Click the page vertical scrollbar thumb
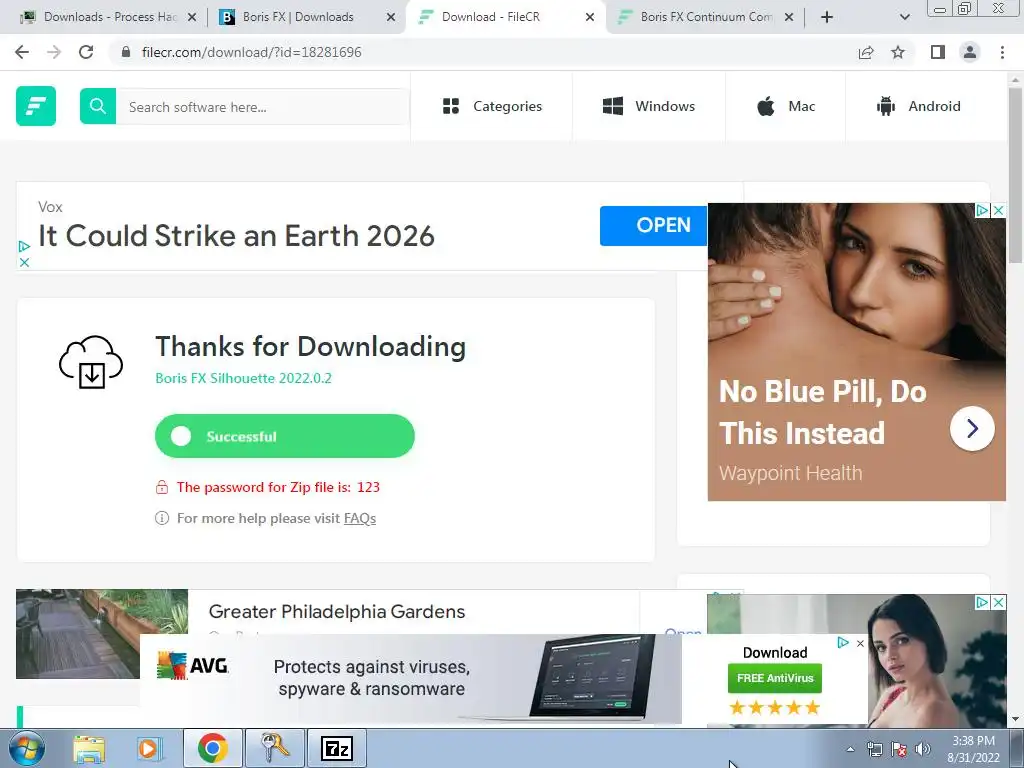This screenshot has height=768, width=1024. (1015, 175)
